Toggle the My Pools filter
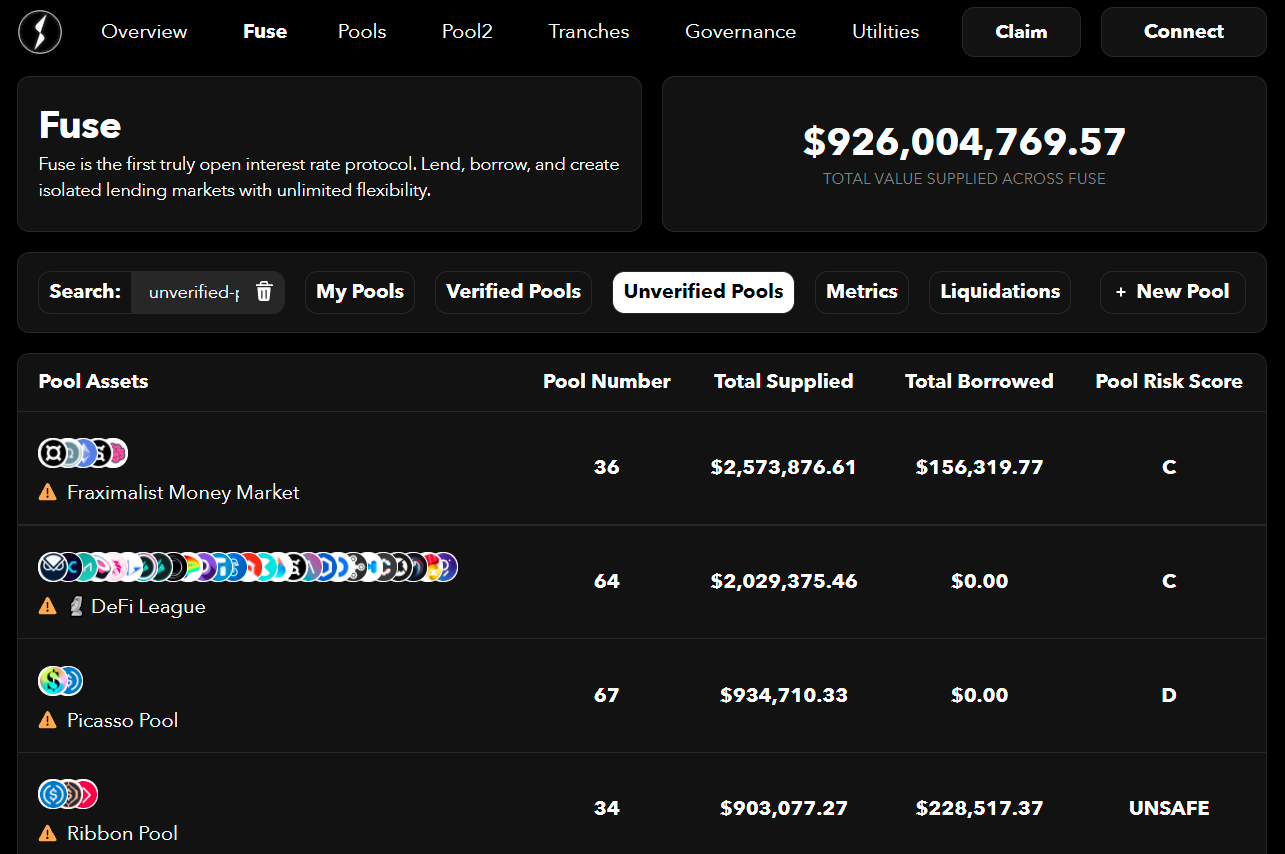This screenshot has width=1285, height=854. pyautogui.click(x=360, y=292)
